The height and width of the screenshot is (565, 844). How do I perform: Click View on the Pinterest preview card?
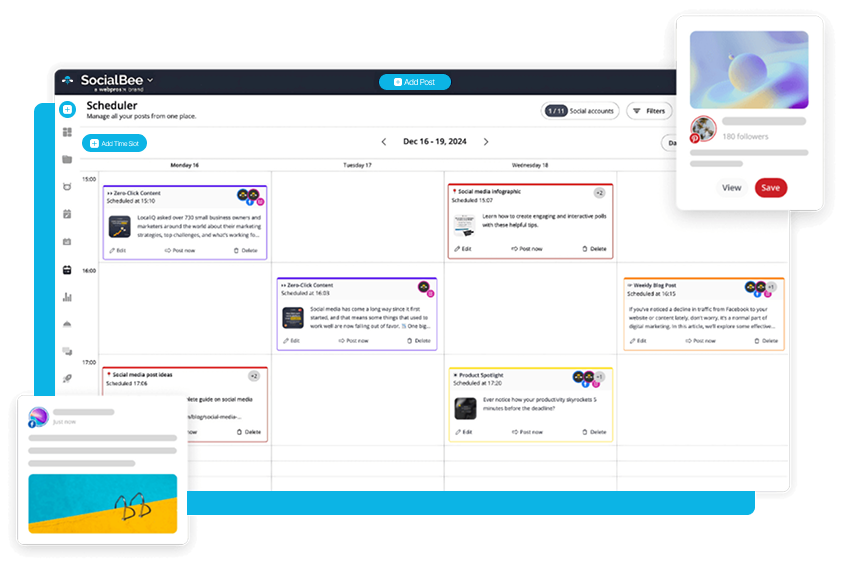[732, 188]
